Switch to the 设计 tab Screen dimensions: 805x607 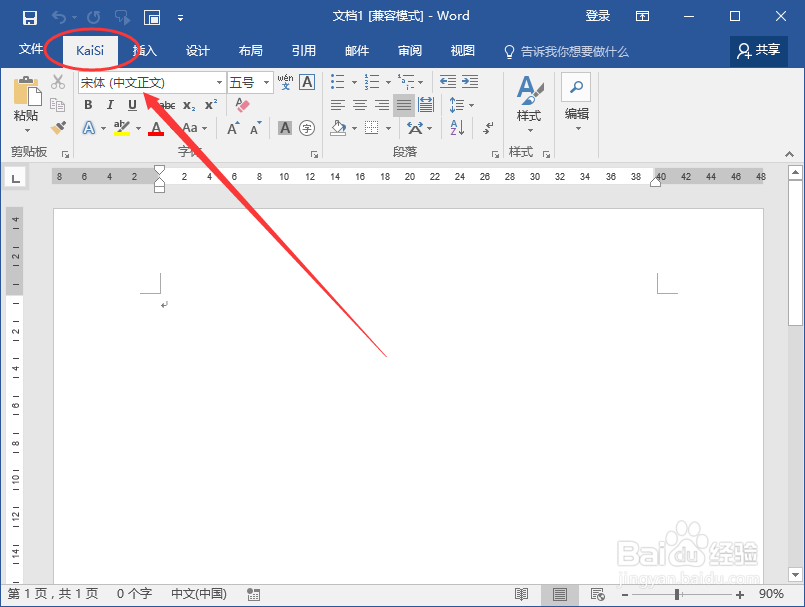coord(198,51)
